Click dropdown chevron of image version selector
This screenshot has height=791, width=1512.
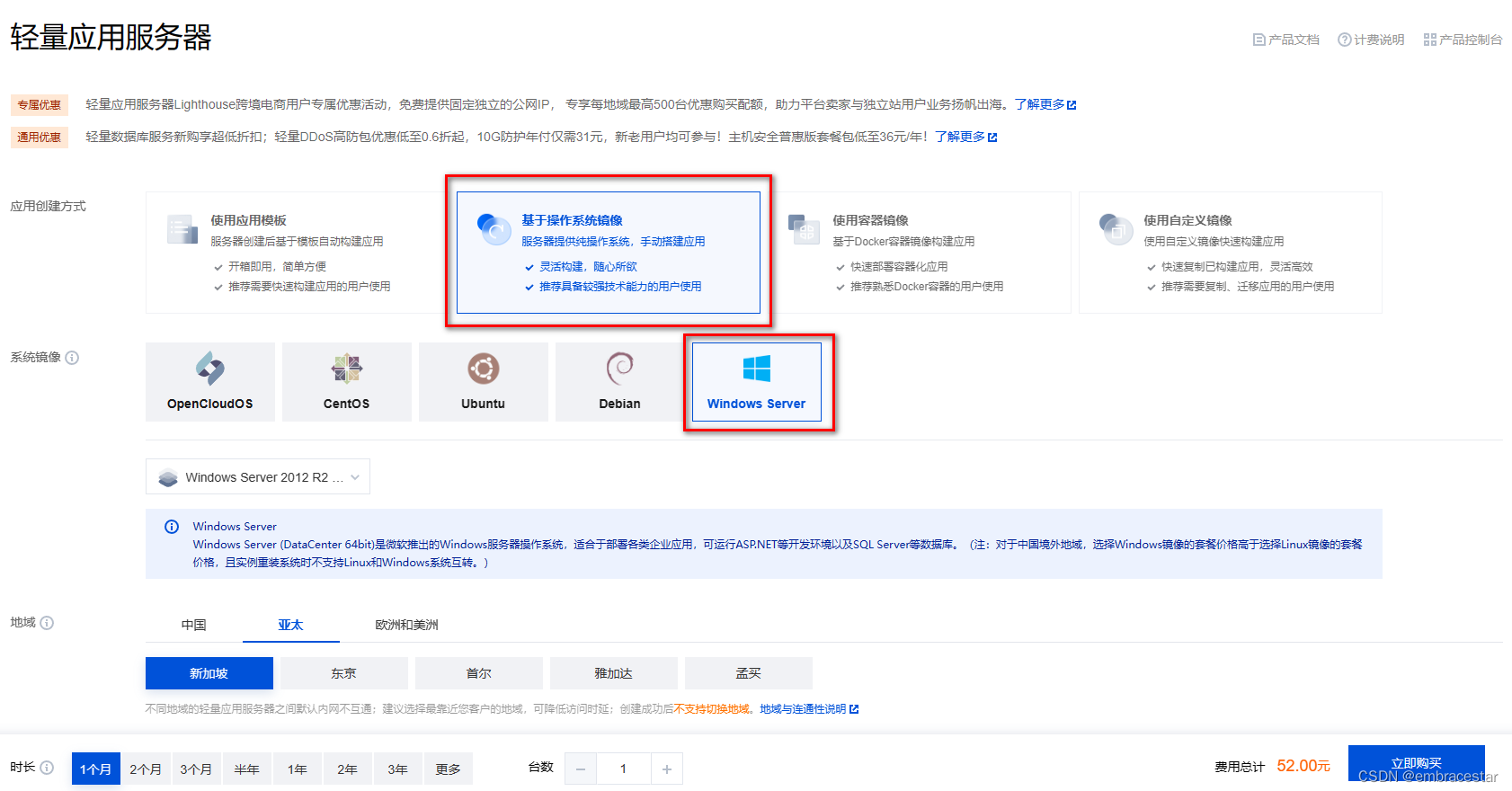[x=355, y=477]
